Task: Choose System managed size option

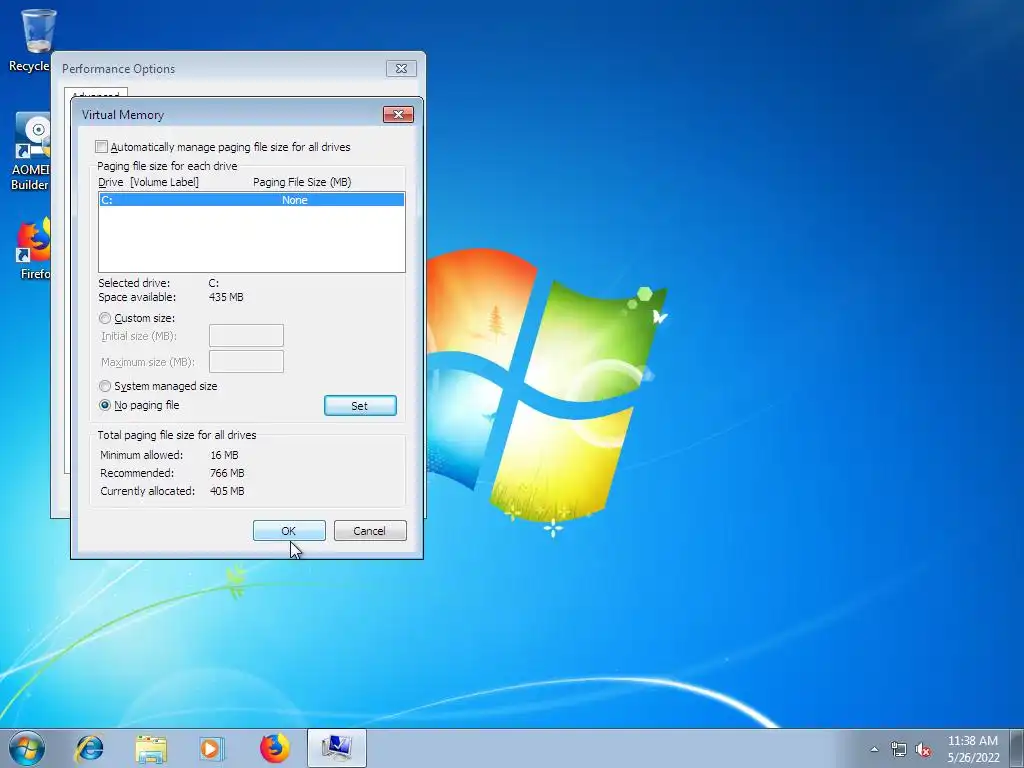Action: (x=104, y=386)
